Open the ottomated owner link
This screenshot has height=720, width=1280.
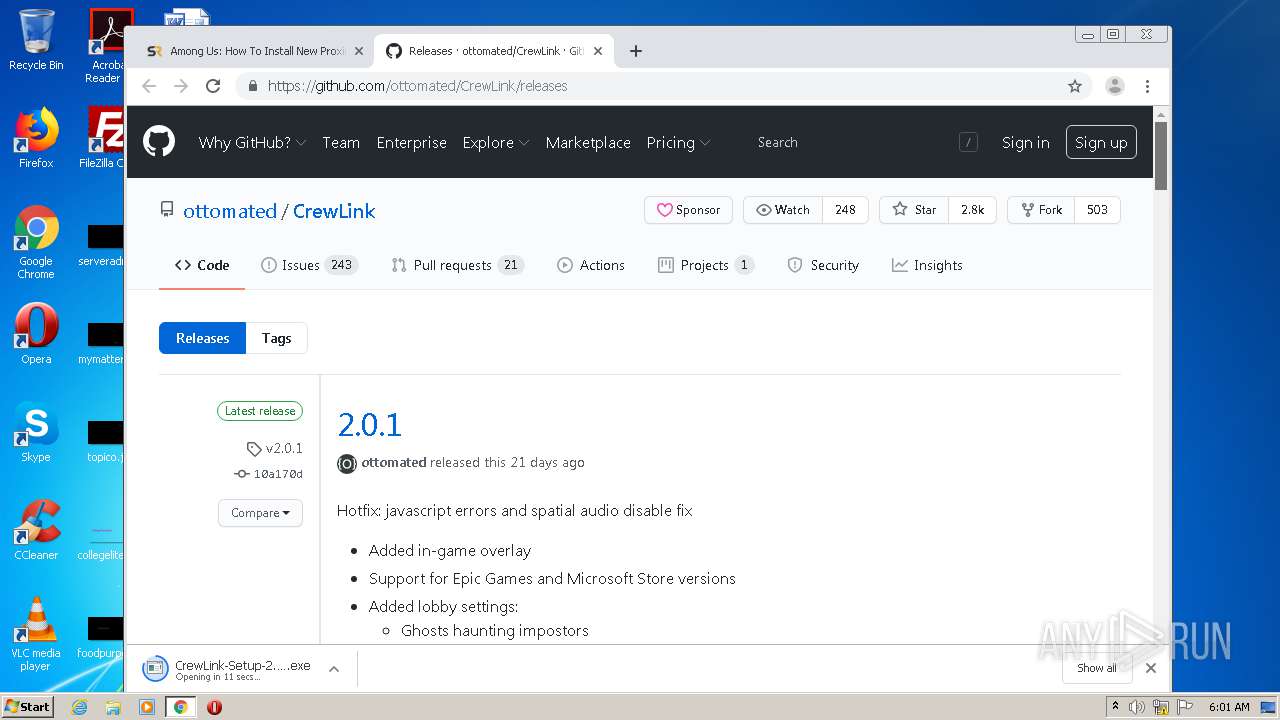(x=230, y=211)
